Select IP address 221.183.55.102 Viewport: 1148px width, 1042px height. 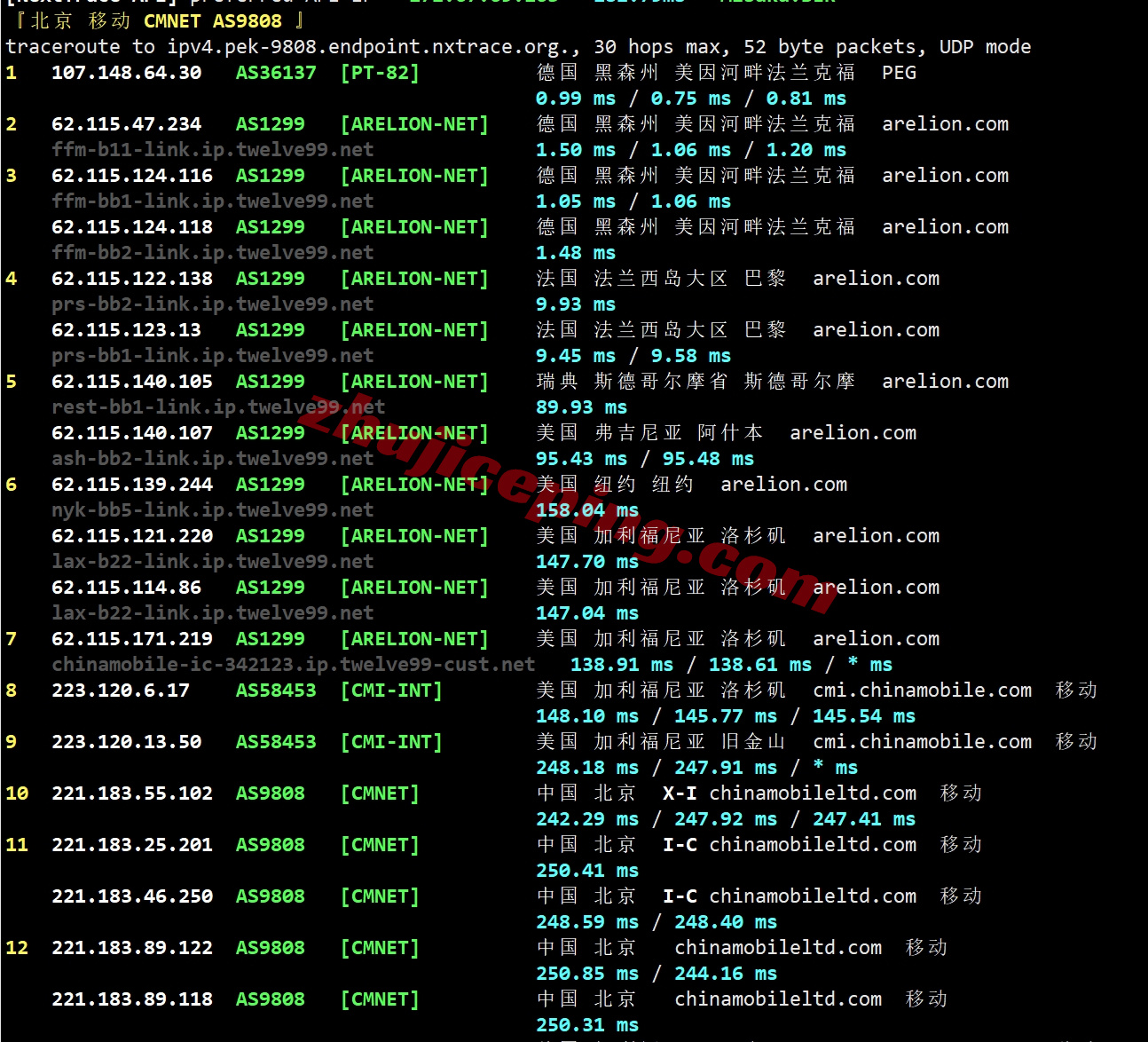tap(132, 793)
